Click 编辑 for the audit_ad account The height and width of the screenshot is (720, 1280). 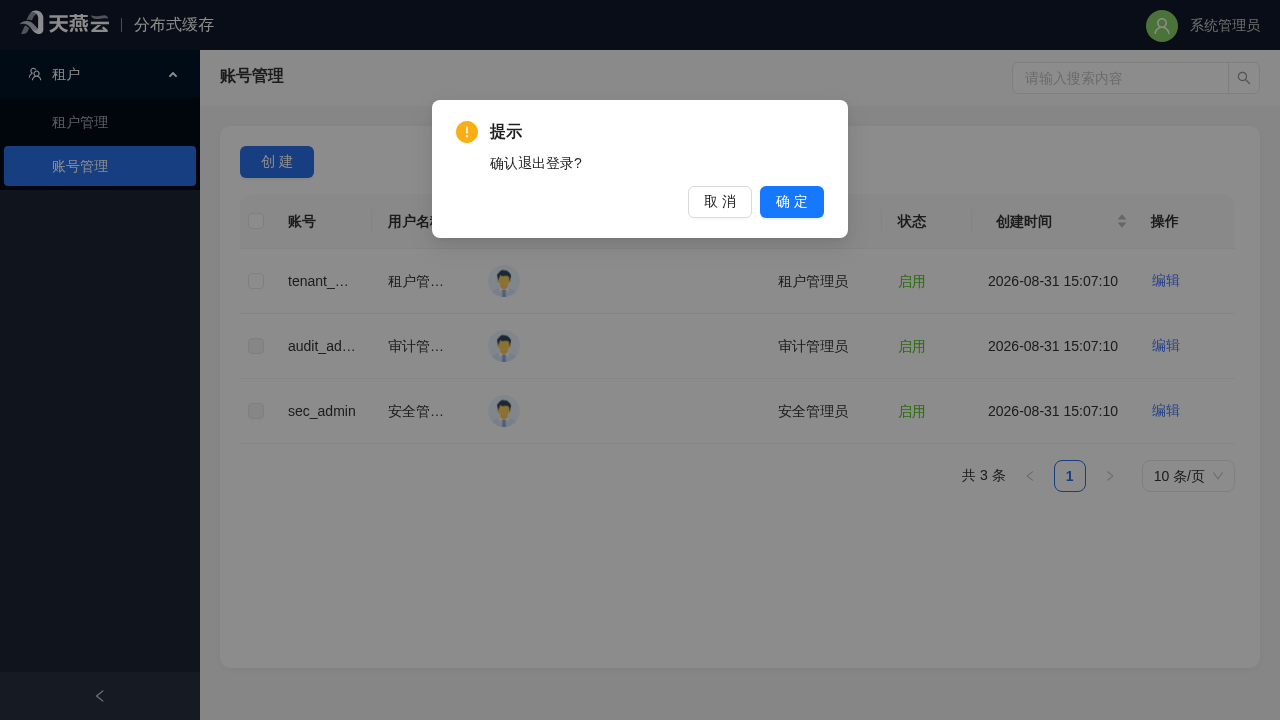click(x=1166, y=346)
